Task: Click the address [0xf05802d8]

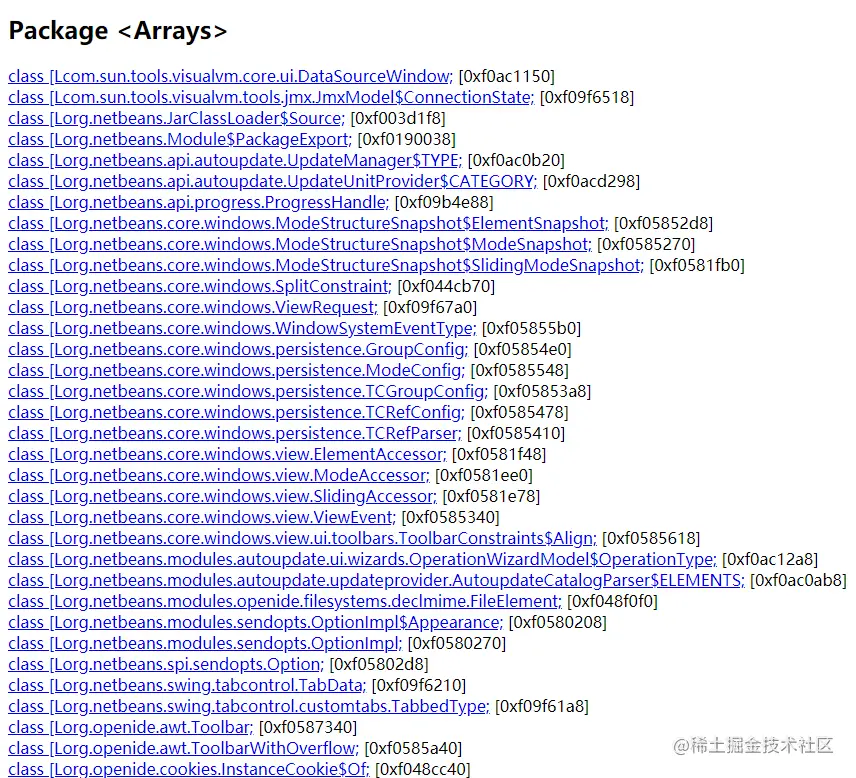Action: coord(379,665)
